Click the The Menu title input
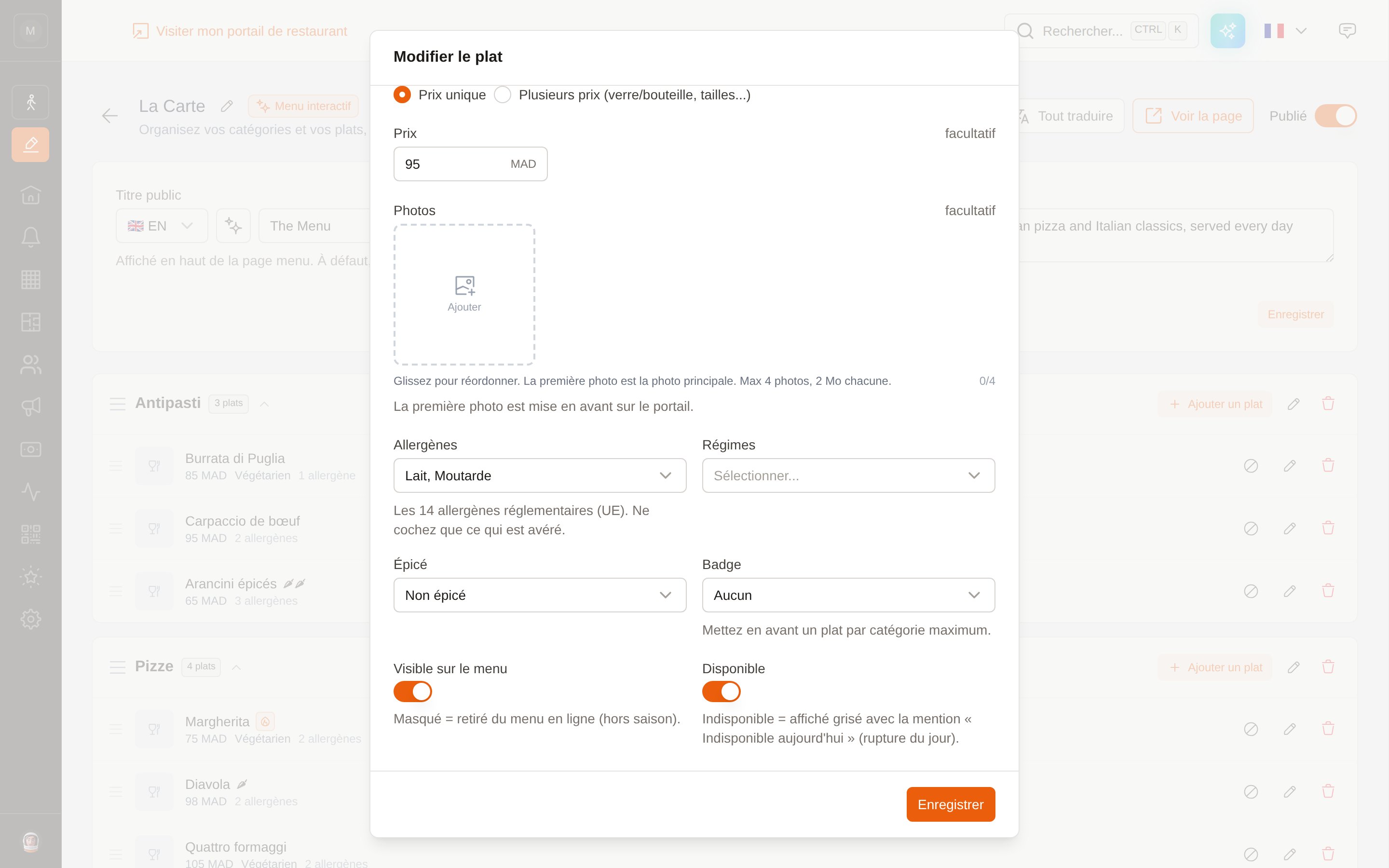 tap(314, 226)
